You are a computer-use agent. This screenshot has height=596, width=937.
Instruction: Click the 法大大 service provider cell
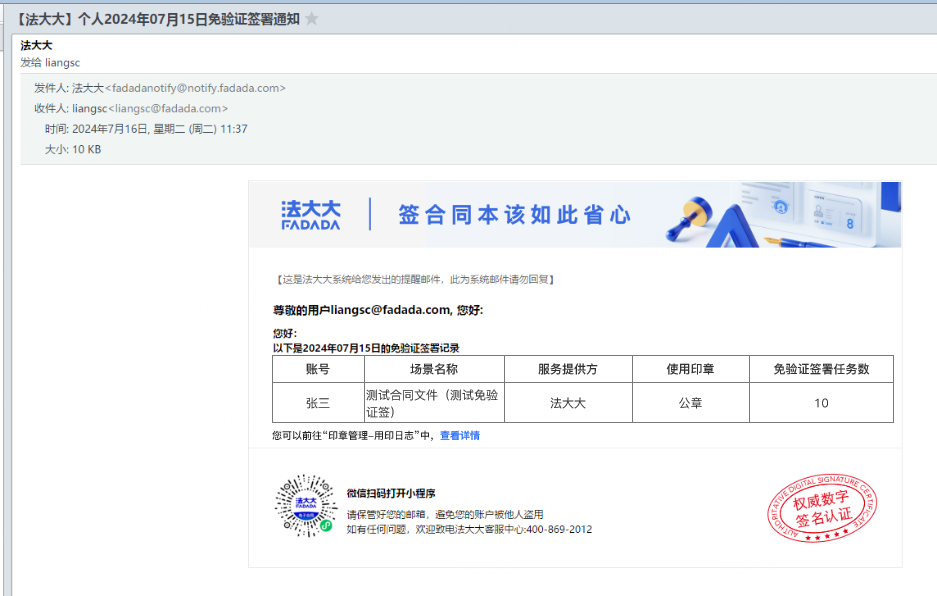point(568,403)
